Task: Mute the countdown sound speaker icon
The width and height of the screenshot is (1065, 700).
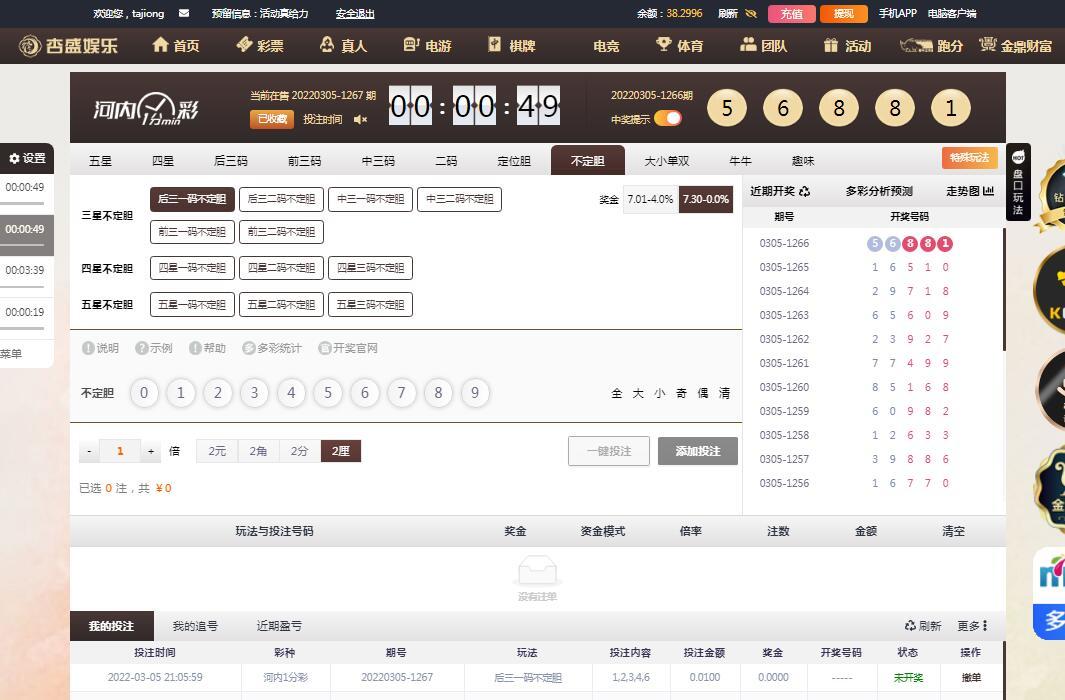Action: [x=360, y=120]
